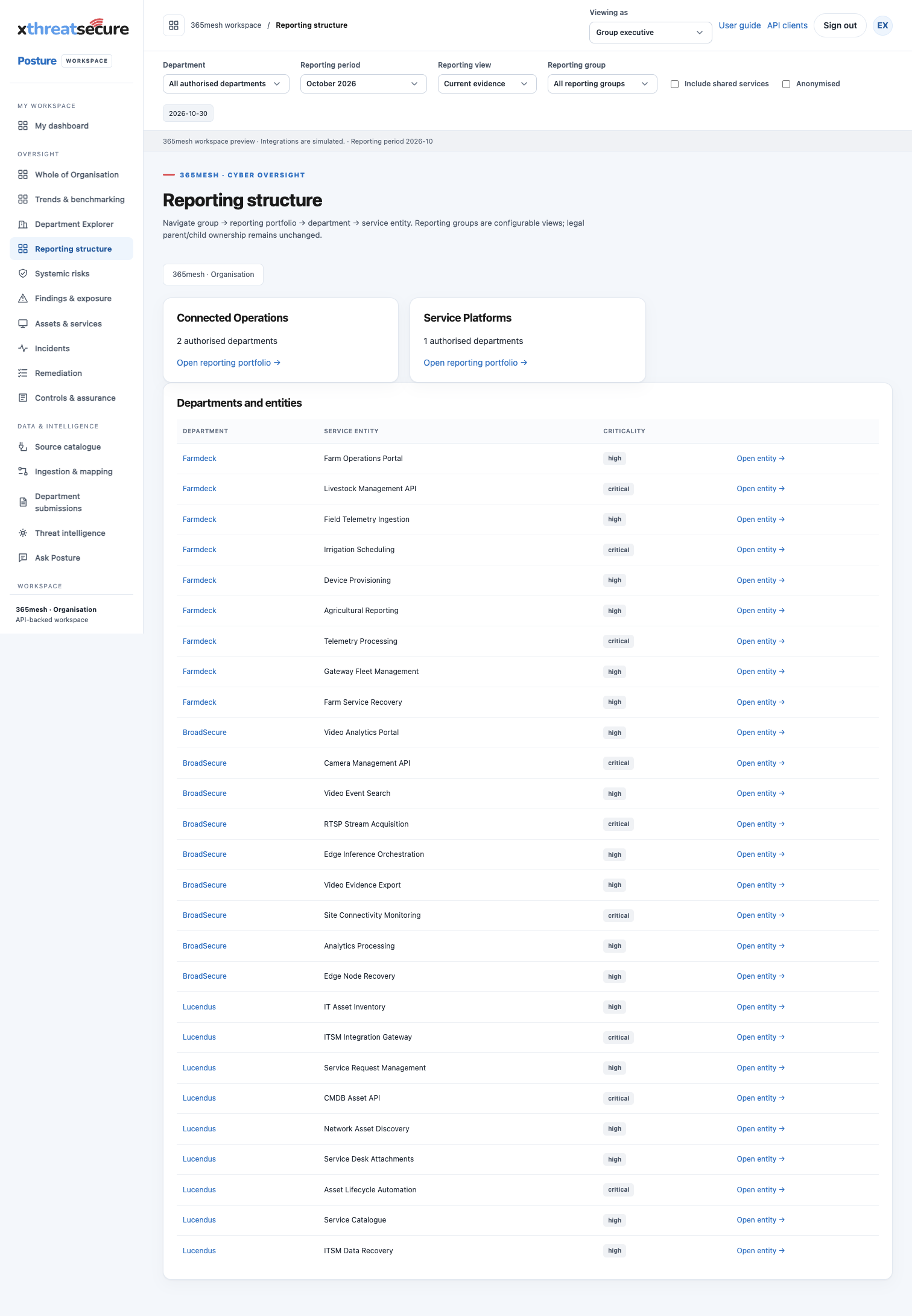Click the Systemic risks shield icon
The image size is (912, 1316).
[23, 273]
